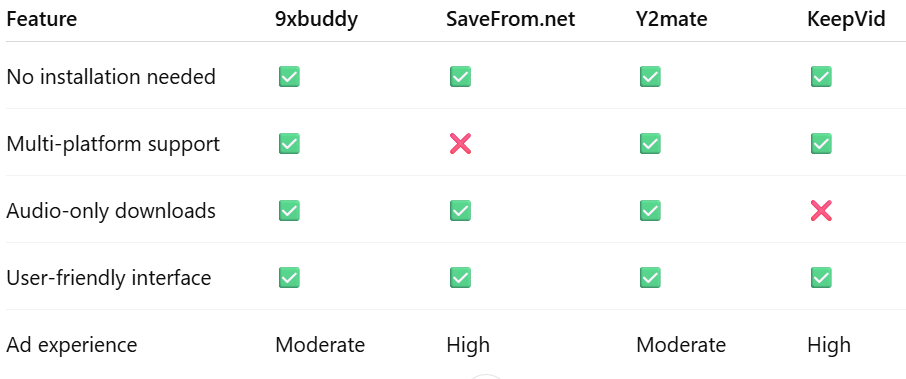
Task: Select the 9xbuddy column header
Action: point(316,20)
